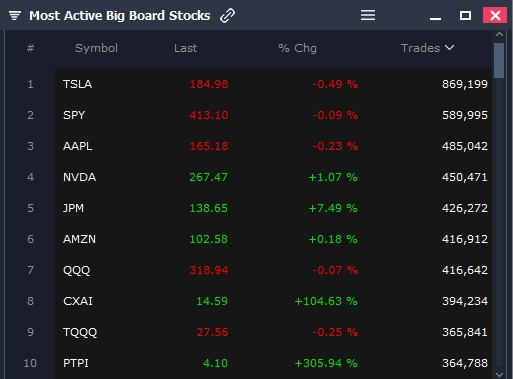Open the CXAI stock row

pyautogui.click(x=273, y=301)
